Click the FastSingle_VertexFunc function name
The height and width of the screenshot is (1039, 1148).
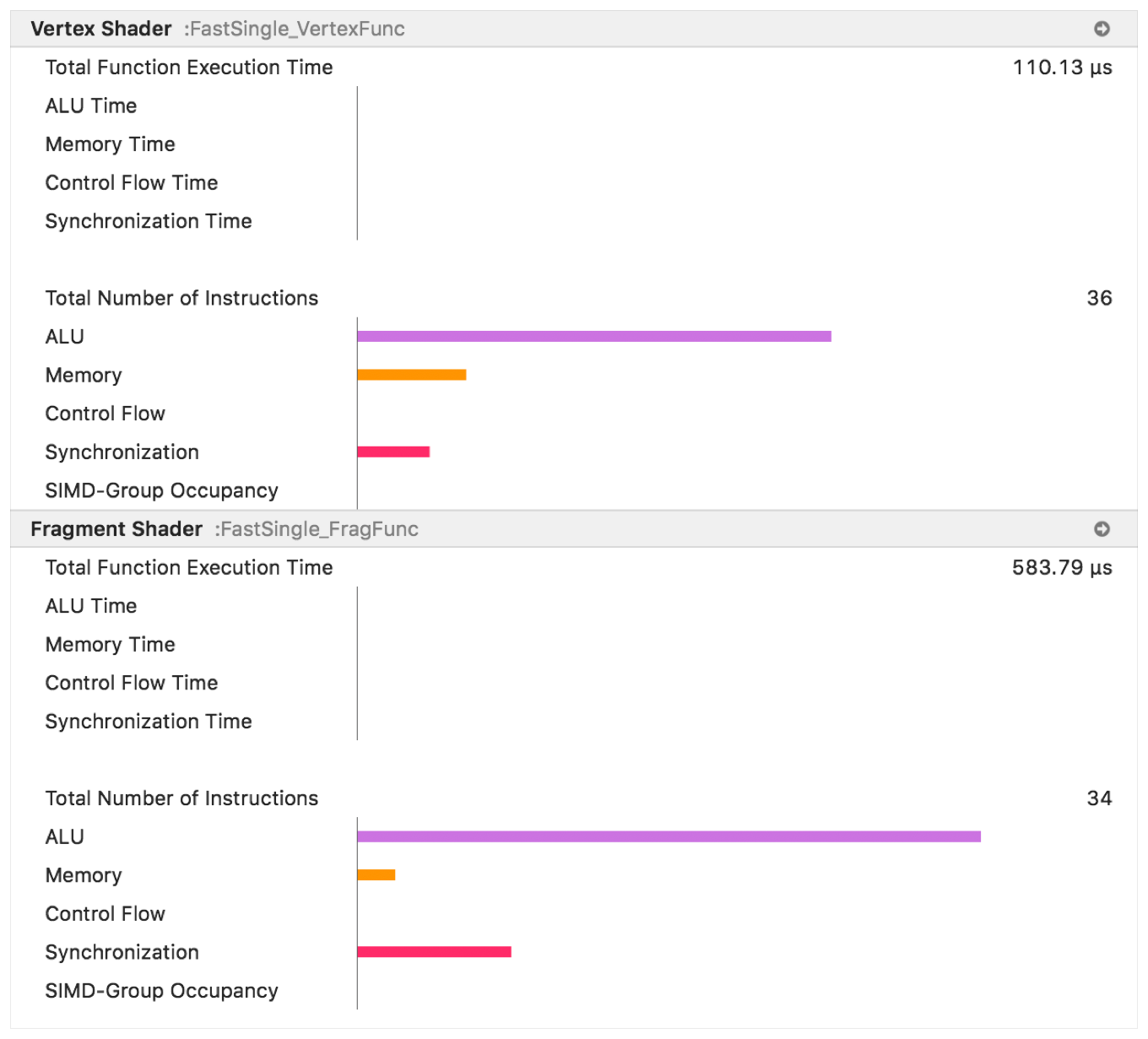pyautogui.click(x=297, y=29)
